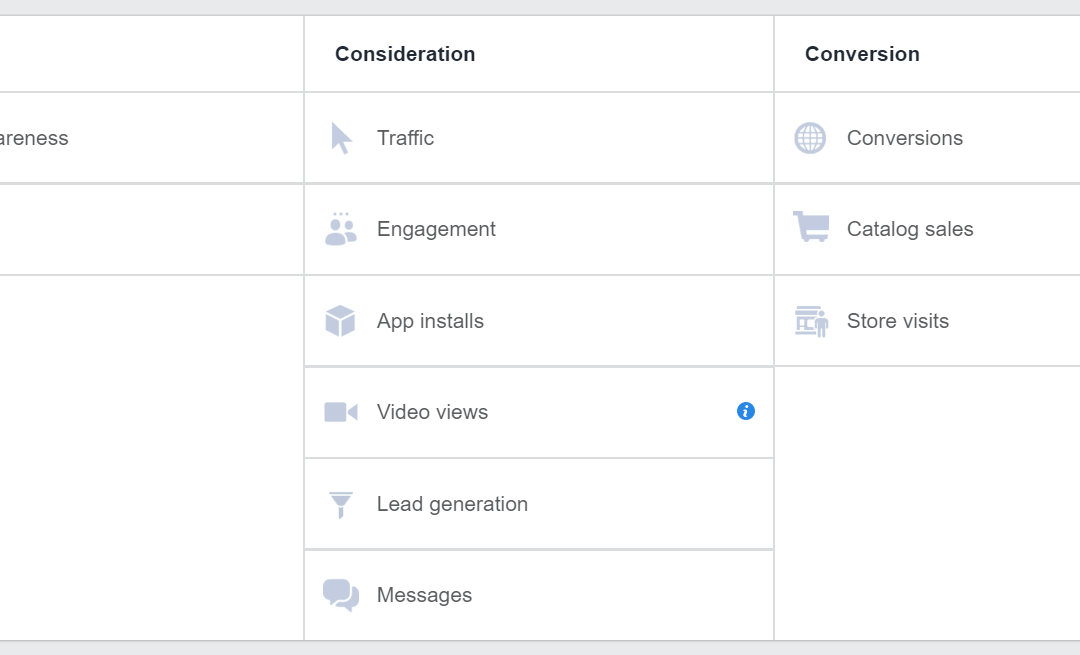Click the Traffic cursor arrow icon
The height and width of the screenshot is (655, 1080).
341,138
